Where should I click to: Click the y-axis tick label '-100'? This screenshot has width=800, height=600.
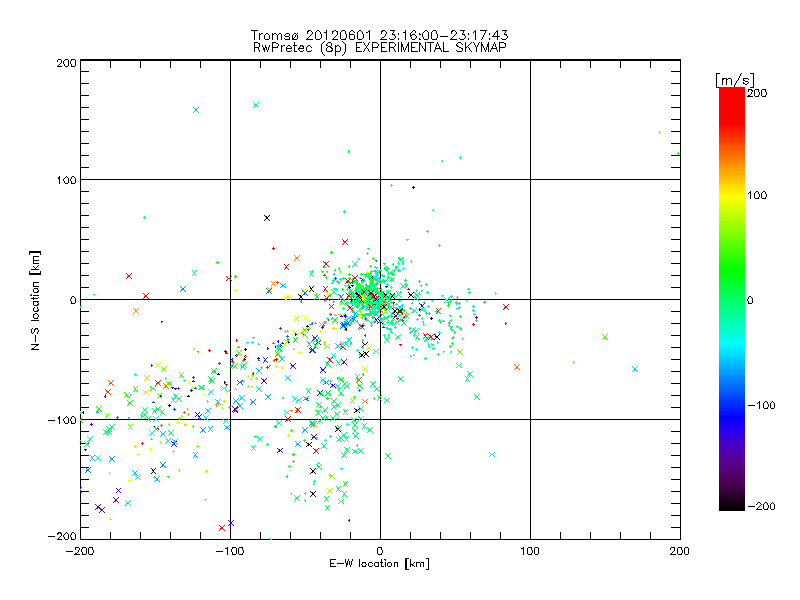point(62,420)
